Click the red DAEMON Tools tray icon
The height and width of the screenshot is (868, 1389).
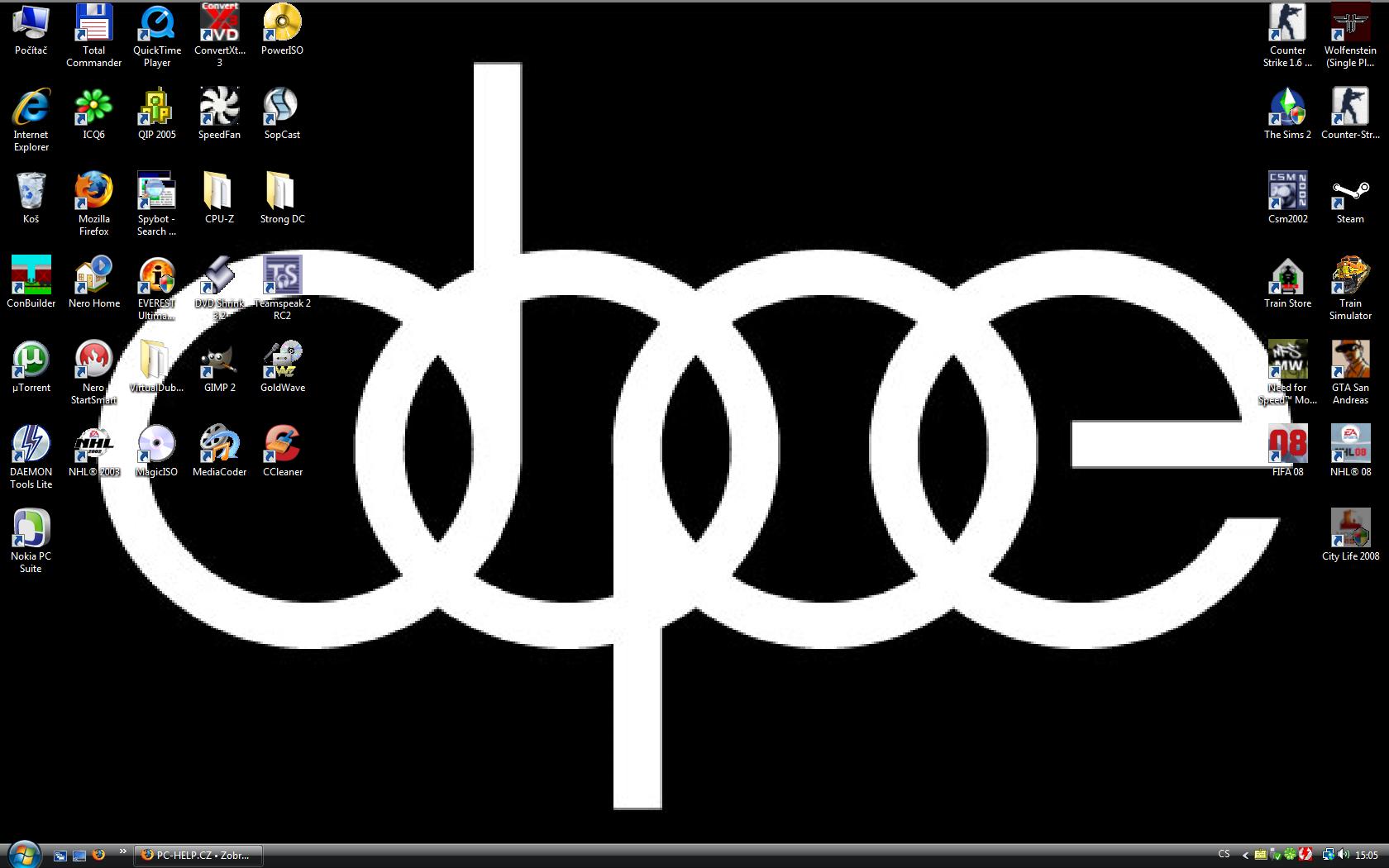point(1305,856)
